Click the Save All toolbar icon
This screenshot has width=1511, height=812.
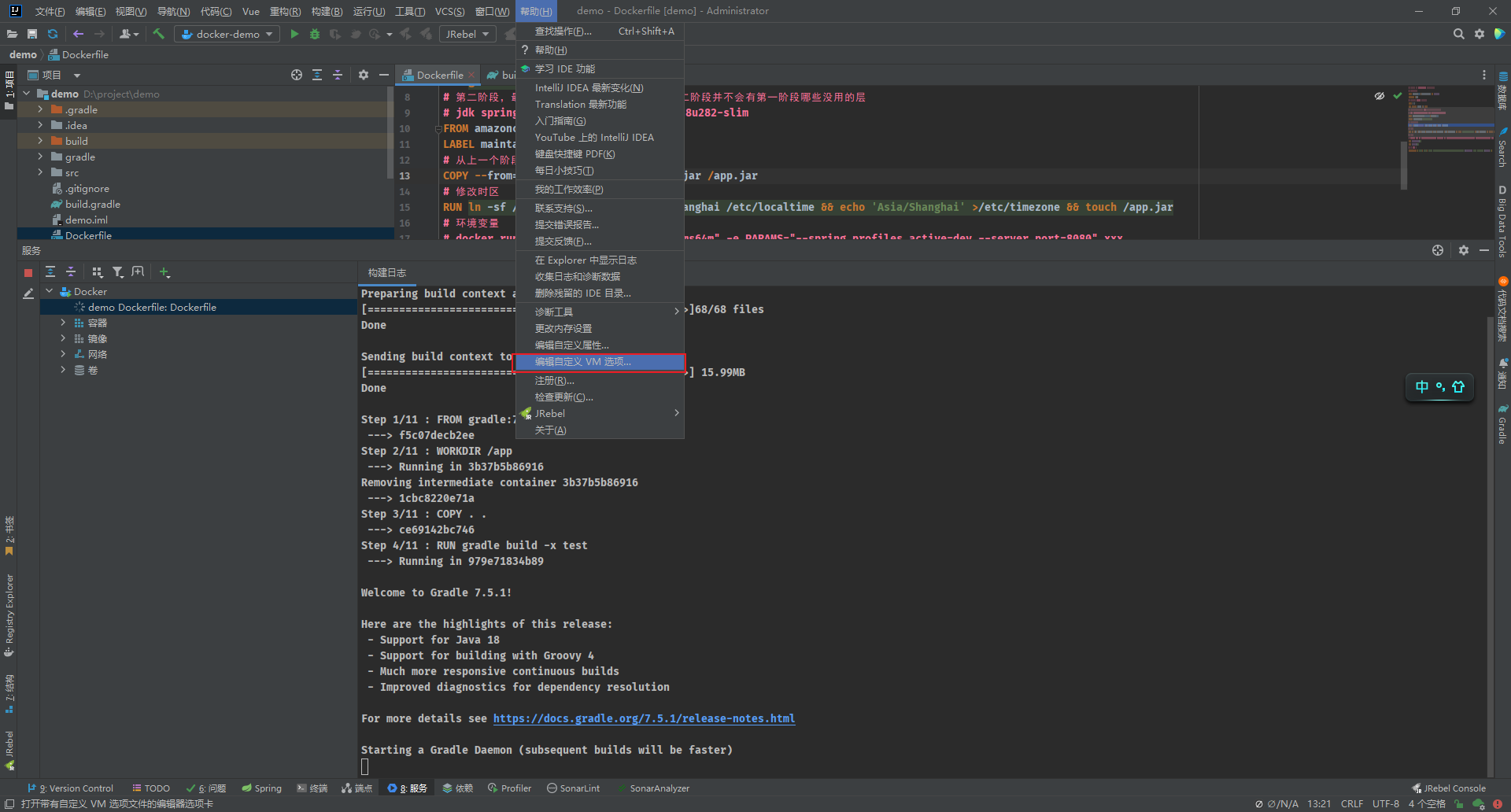(32, 34)
